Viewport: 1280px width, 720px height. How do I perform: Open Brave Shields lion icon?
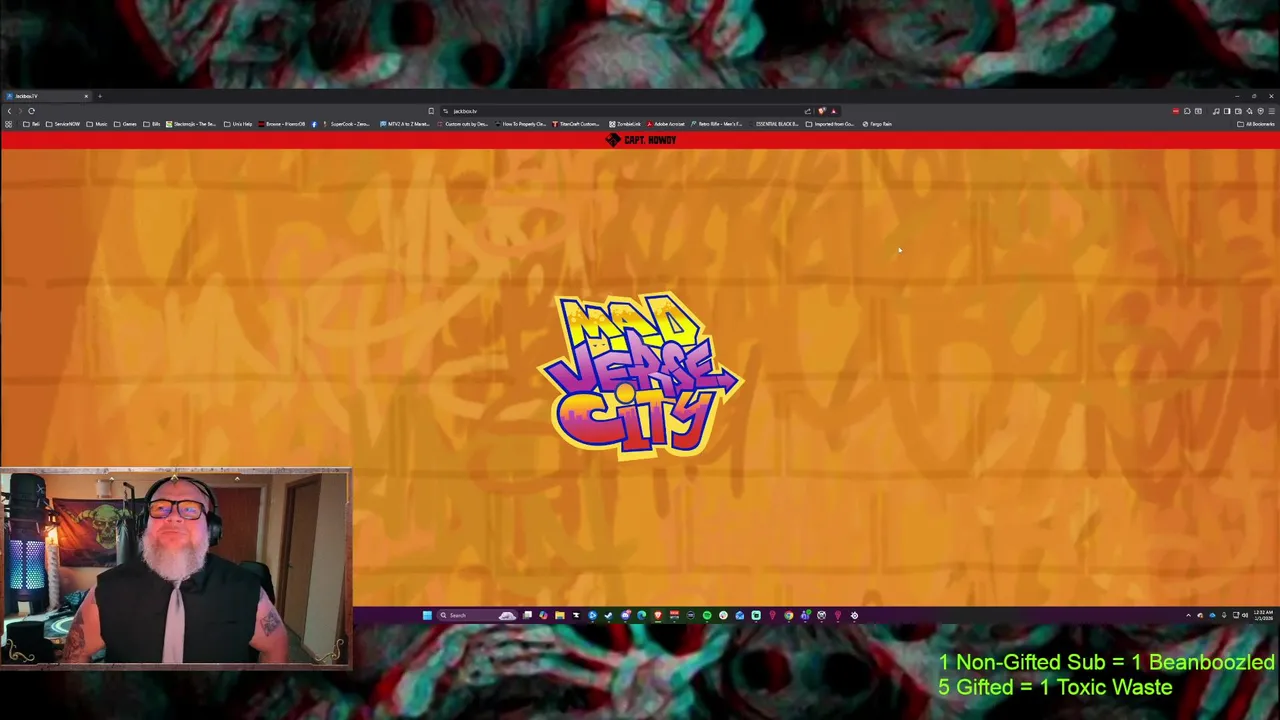[x=822, y=111]
